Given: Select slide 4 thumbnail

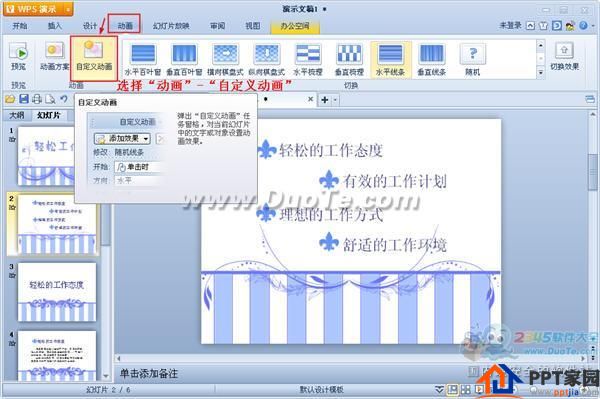Looking at the screenshot, I should click(x=57, y=356).
